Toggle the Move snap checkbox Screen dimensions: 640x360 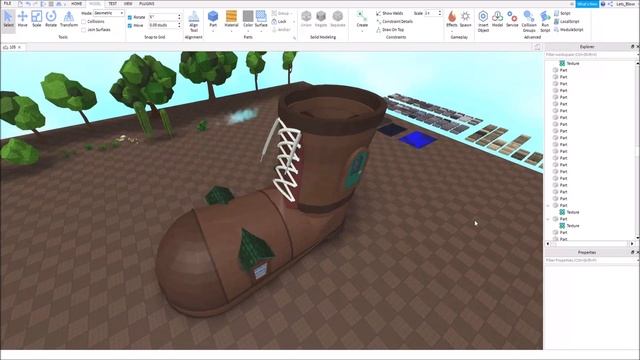(130, 25)
